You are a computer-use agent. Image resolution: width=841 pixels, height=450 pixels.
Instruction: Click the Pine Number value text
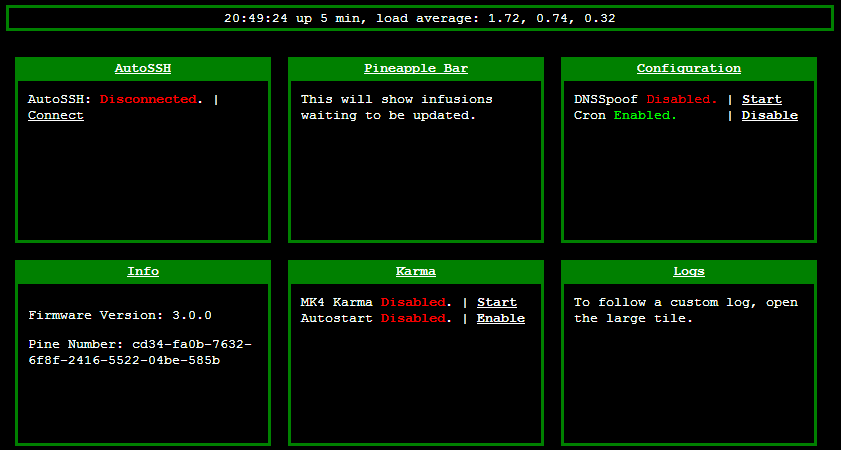(139, 352)
